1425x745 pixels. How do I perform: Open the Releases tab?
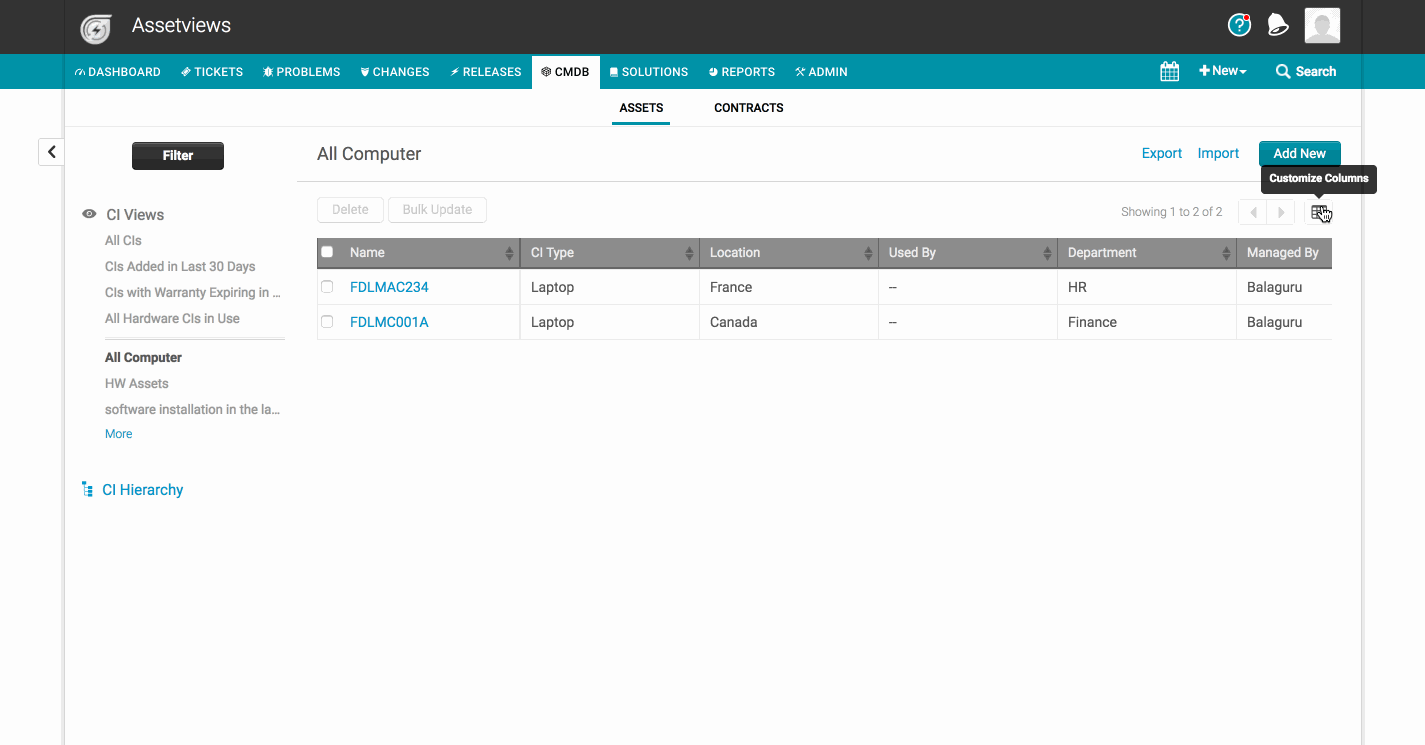[x=486, y=72]
